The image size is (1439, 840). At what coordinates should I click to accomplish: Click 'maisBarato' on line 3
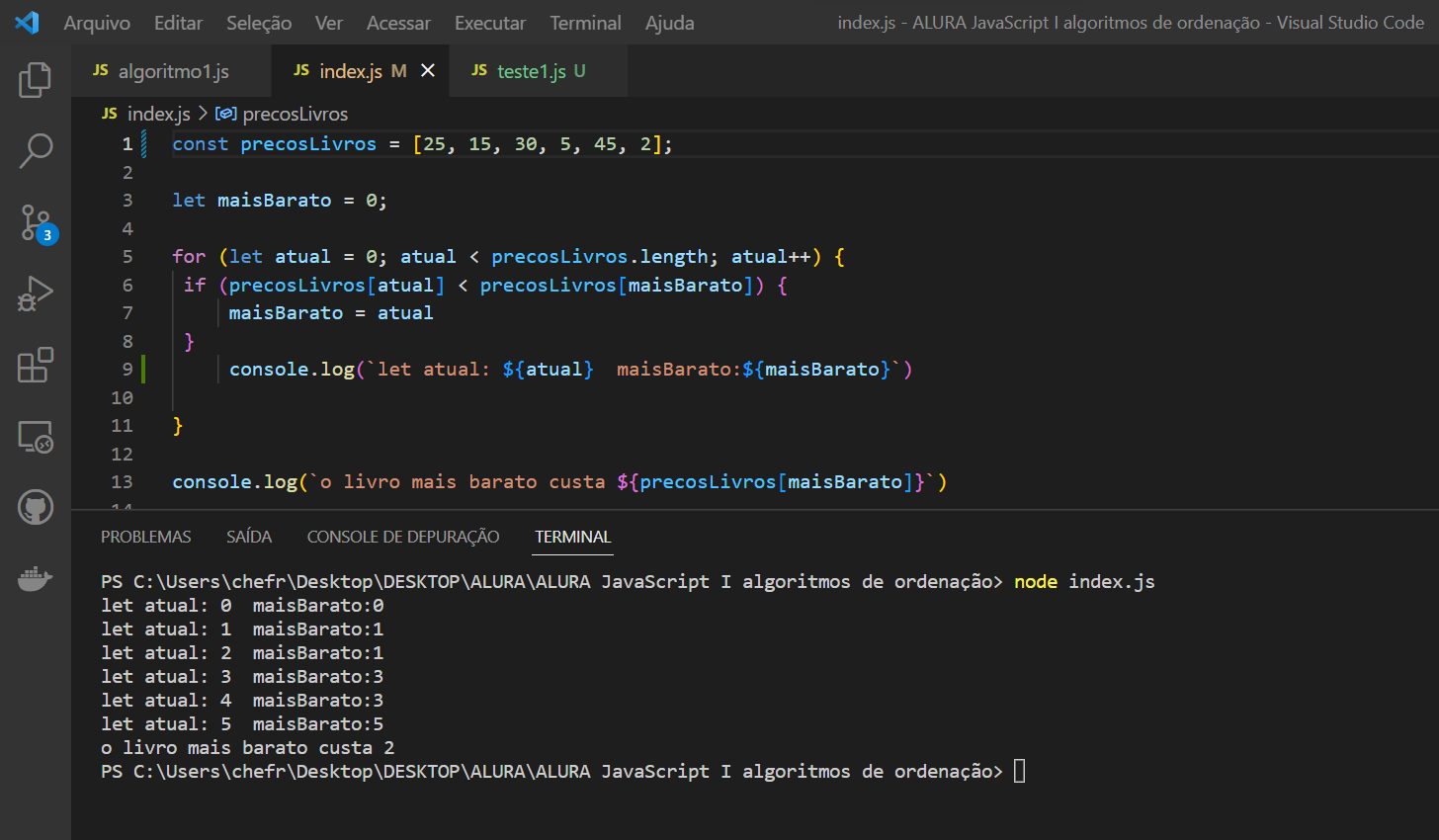tap(275, 201)
